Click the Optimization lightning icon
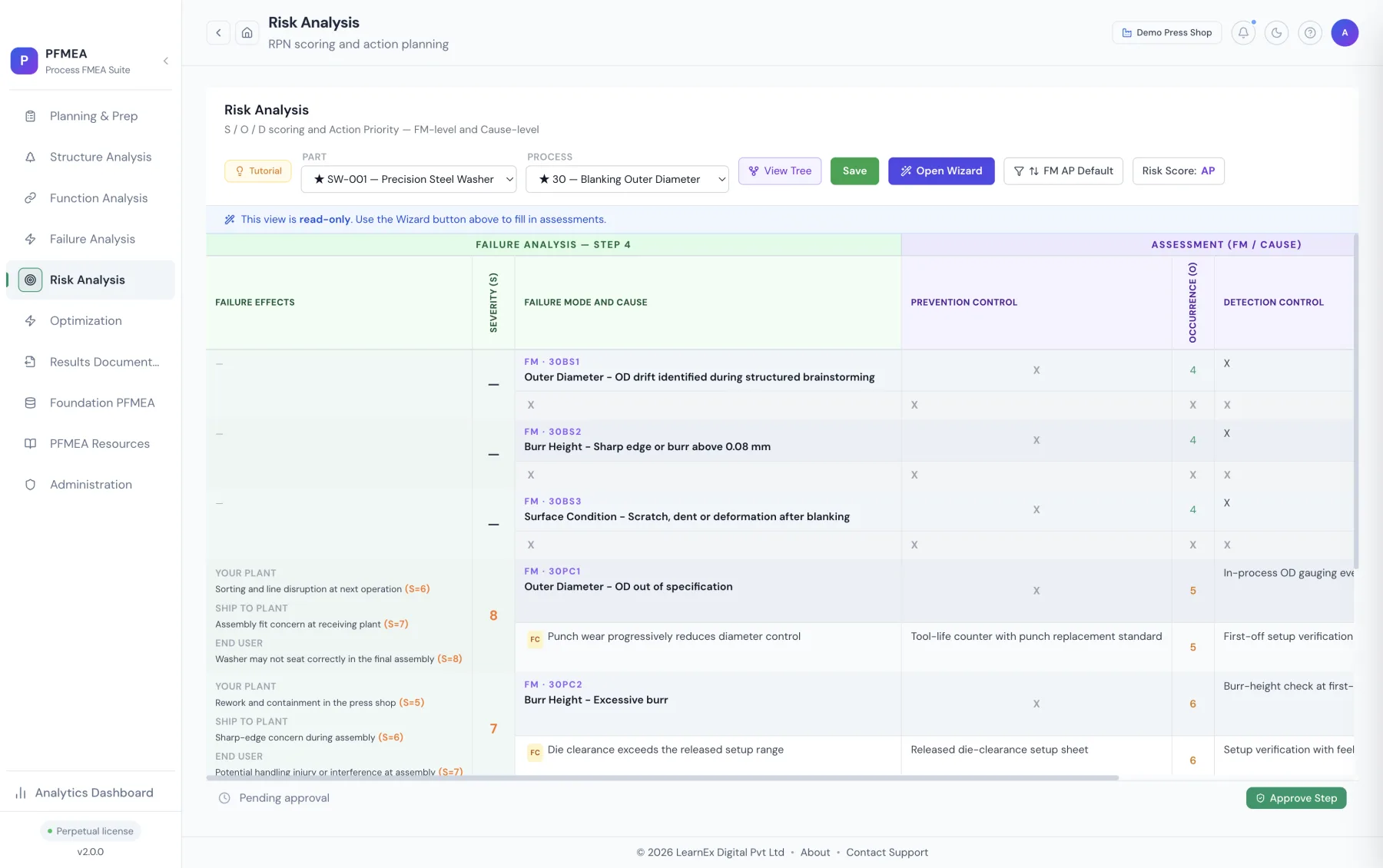 coord(30,321)
